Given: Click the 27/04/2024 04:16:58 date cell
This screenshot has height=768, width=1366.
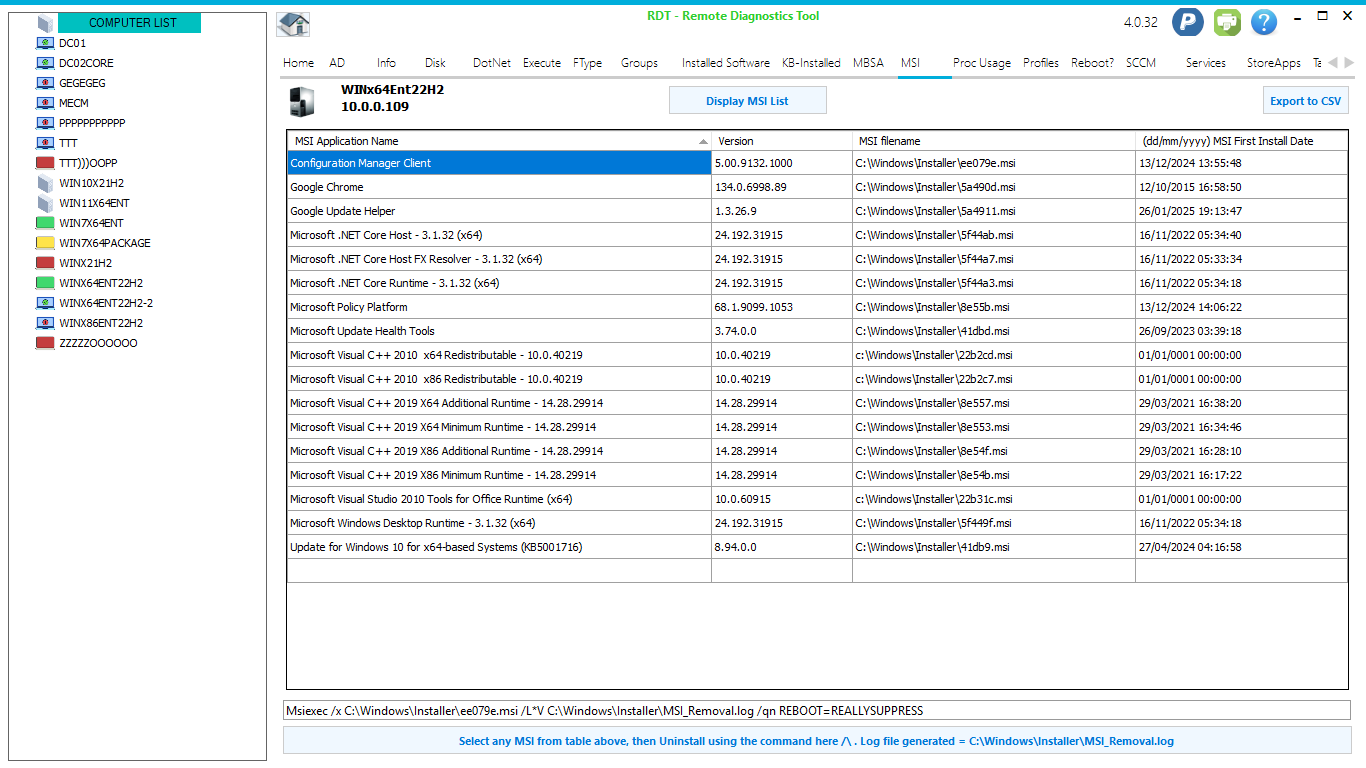Looking at the screenshot, I should click(1241, 547).
